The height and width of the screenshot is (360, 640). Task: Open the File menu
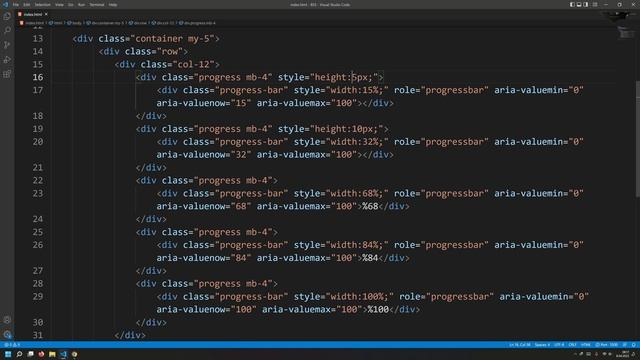point(16,4)
